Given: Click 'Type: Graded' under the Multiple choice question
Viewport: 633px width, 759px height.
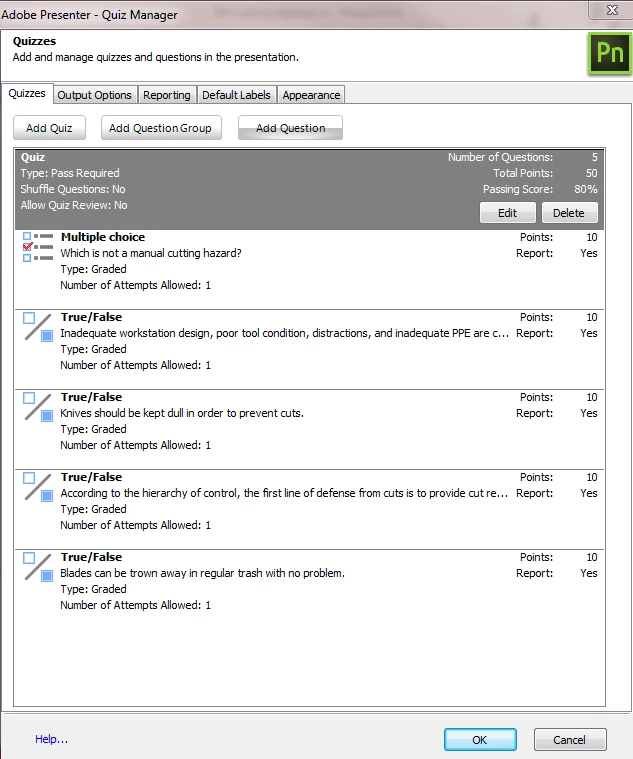Looking at the screenshot, I should (93, 269).
